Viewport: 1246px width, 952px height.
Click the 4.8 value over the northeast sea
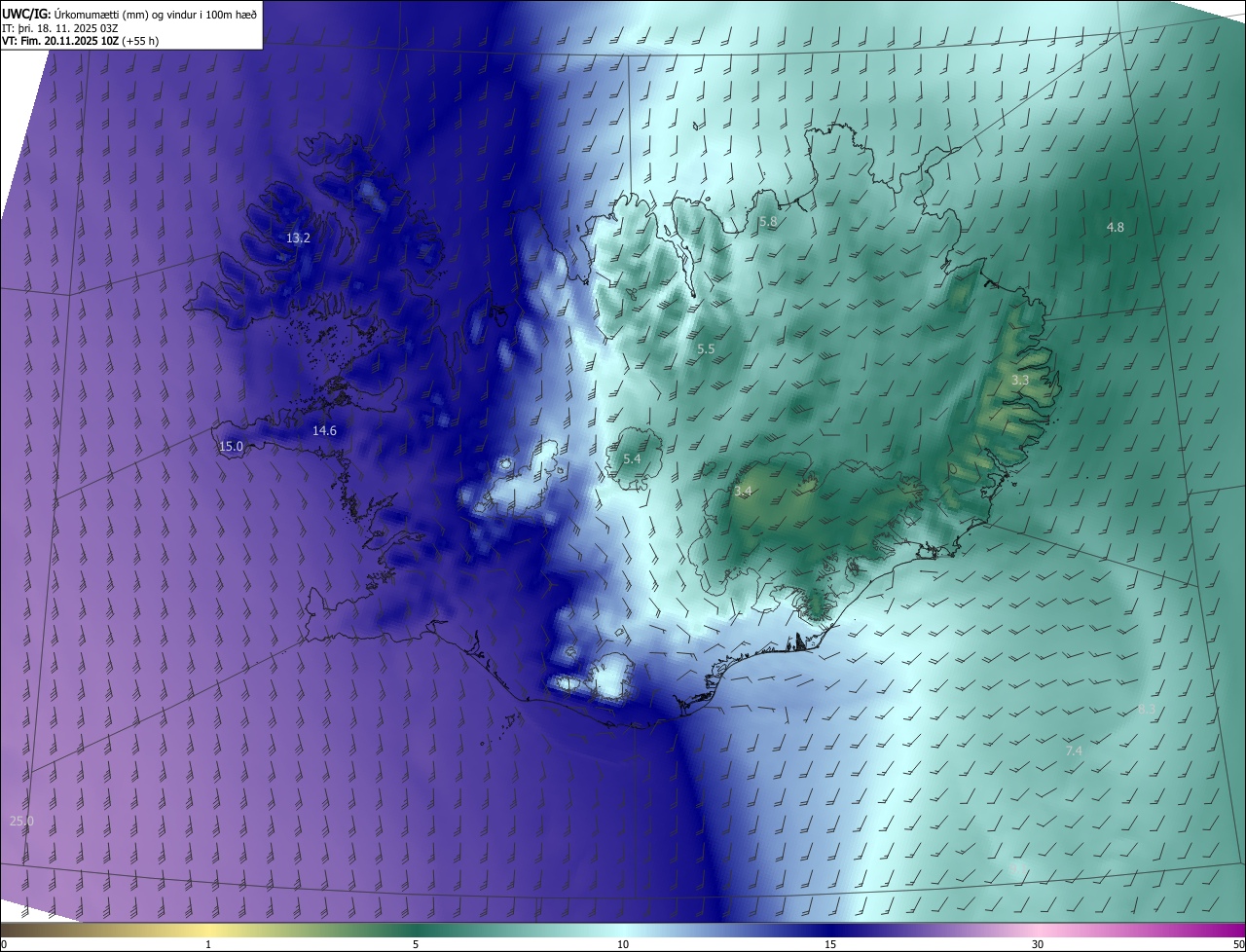tap(1116, 228)
